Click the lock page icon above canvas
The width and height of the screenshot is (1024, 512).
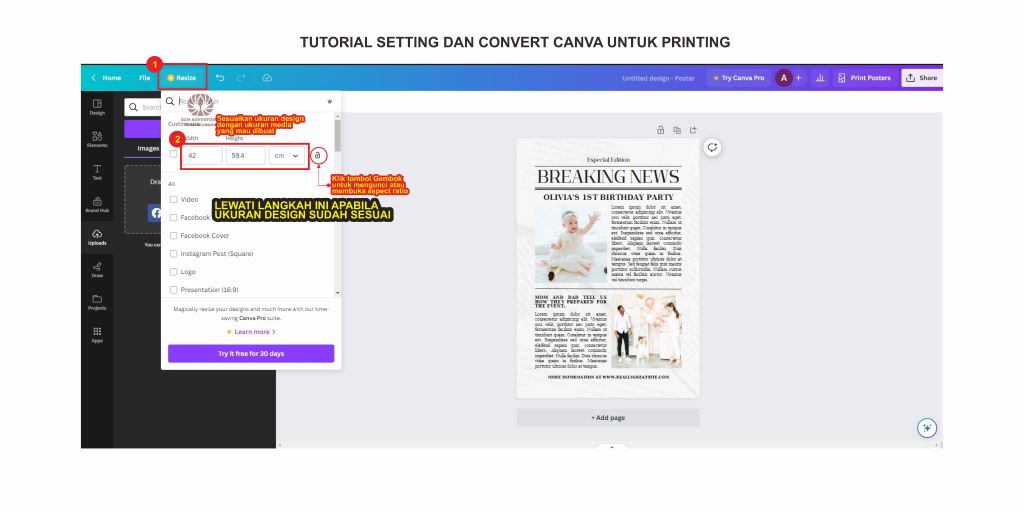(660, 130)
